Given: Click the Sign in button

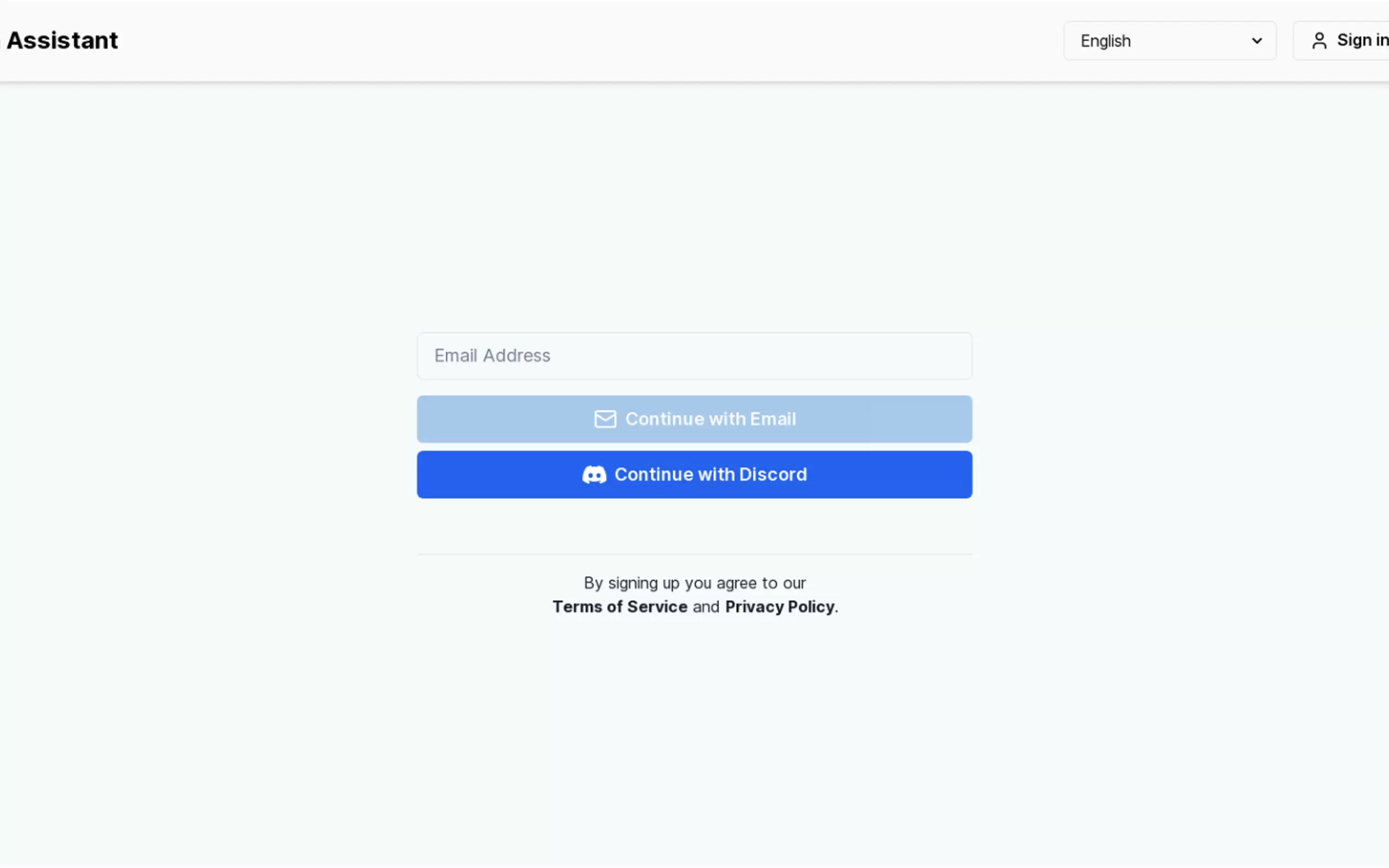Looking at the screenshot, I should click(x=1355, y=40).
